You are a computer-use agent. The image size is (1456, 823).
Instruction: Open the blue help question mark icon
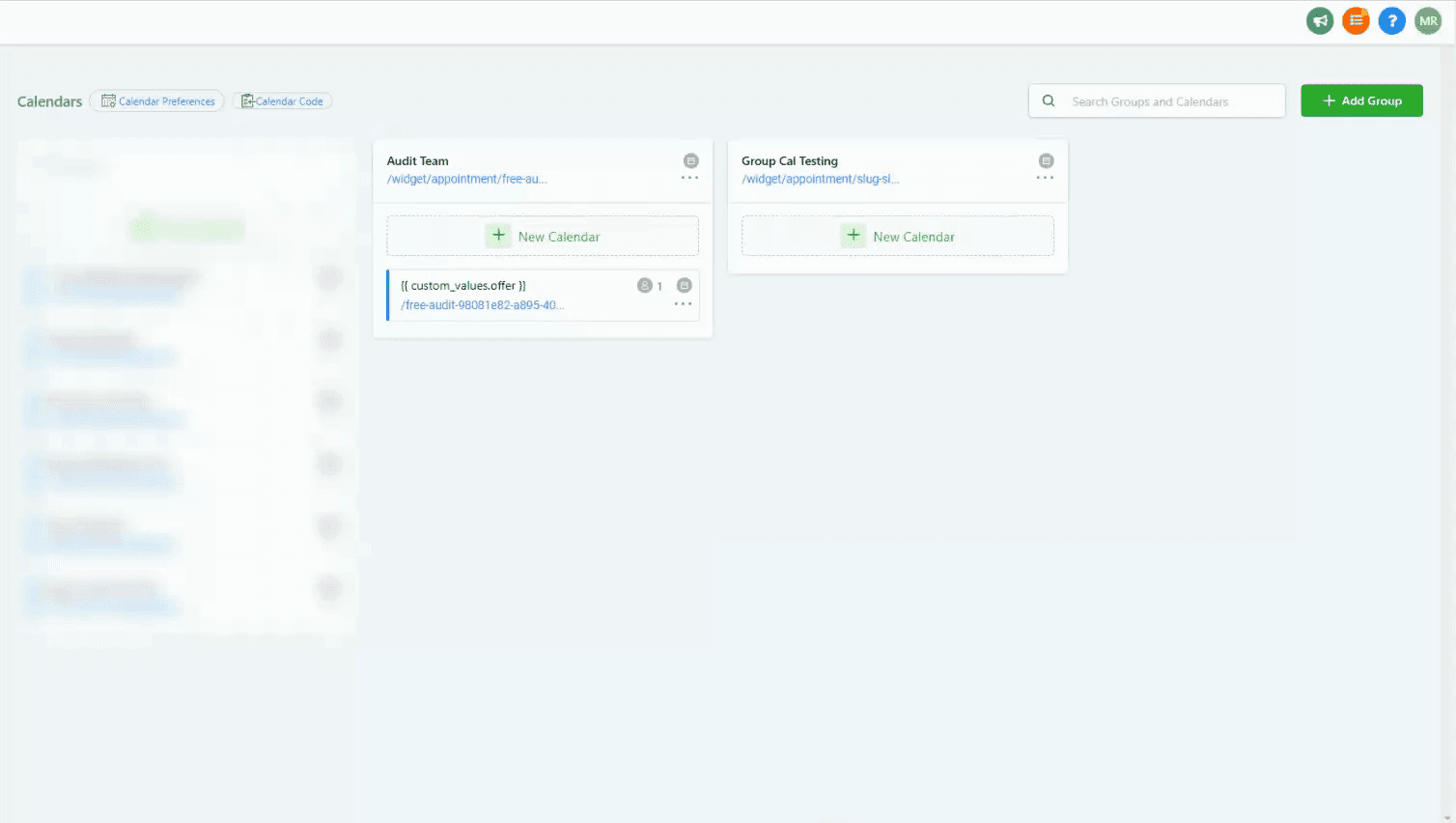click(1391, 20)
